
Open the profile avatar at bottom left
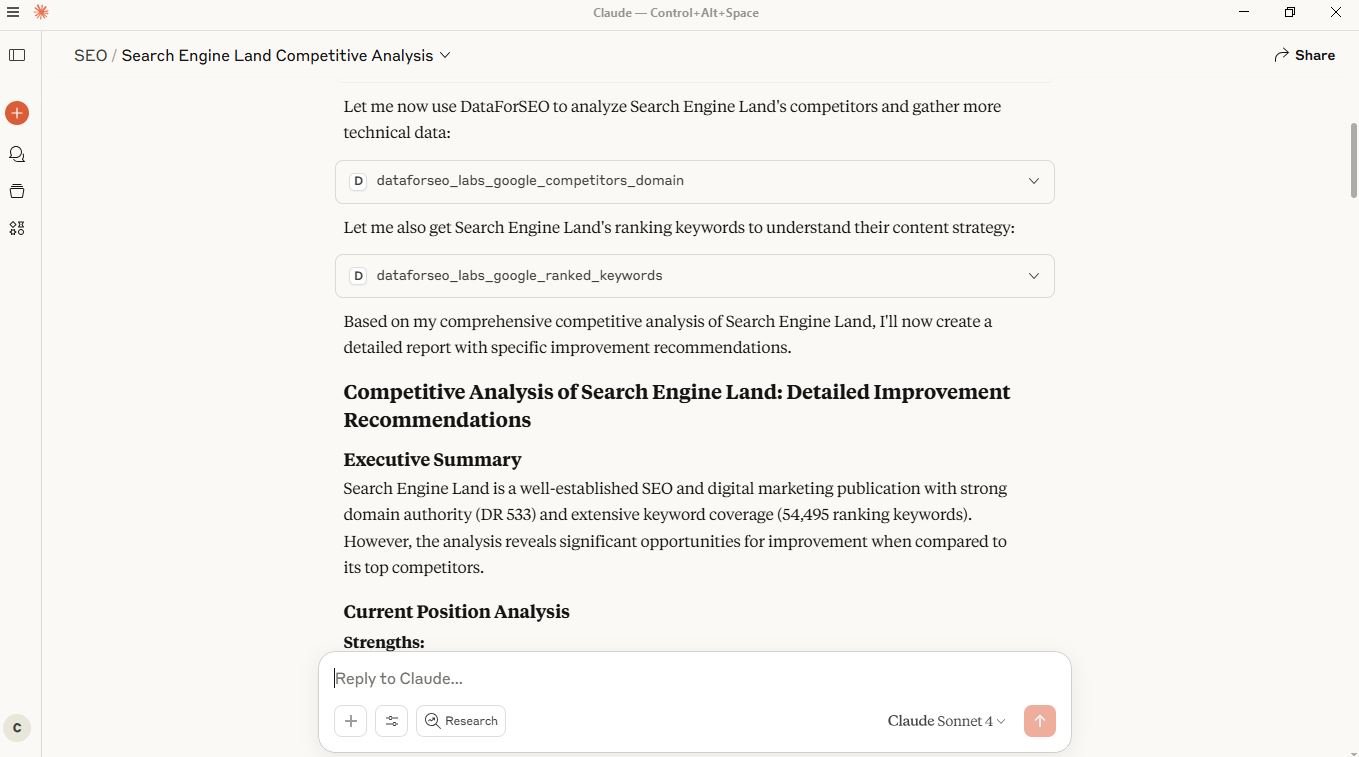pos(16,728)
